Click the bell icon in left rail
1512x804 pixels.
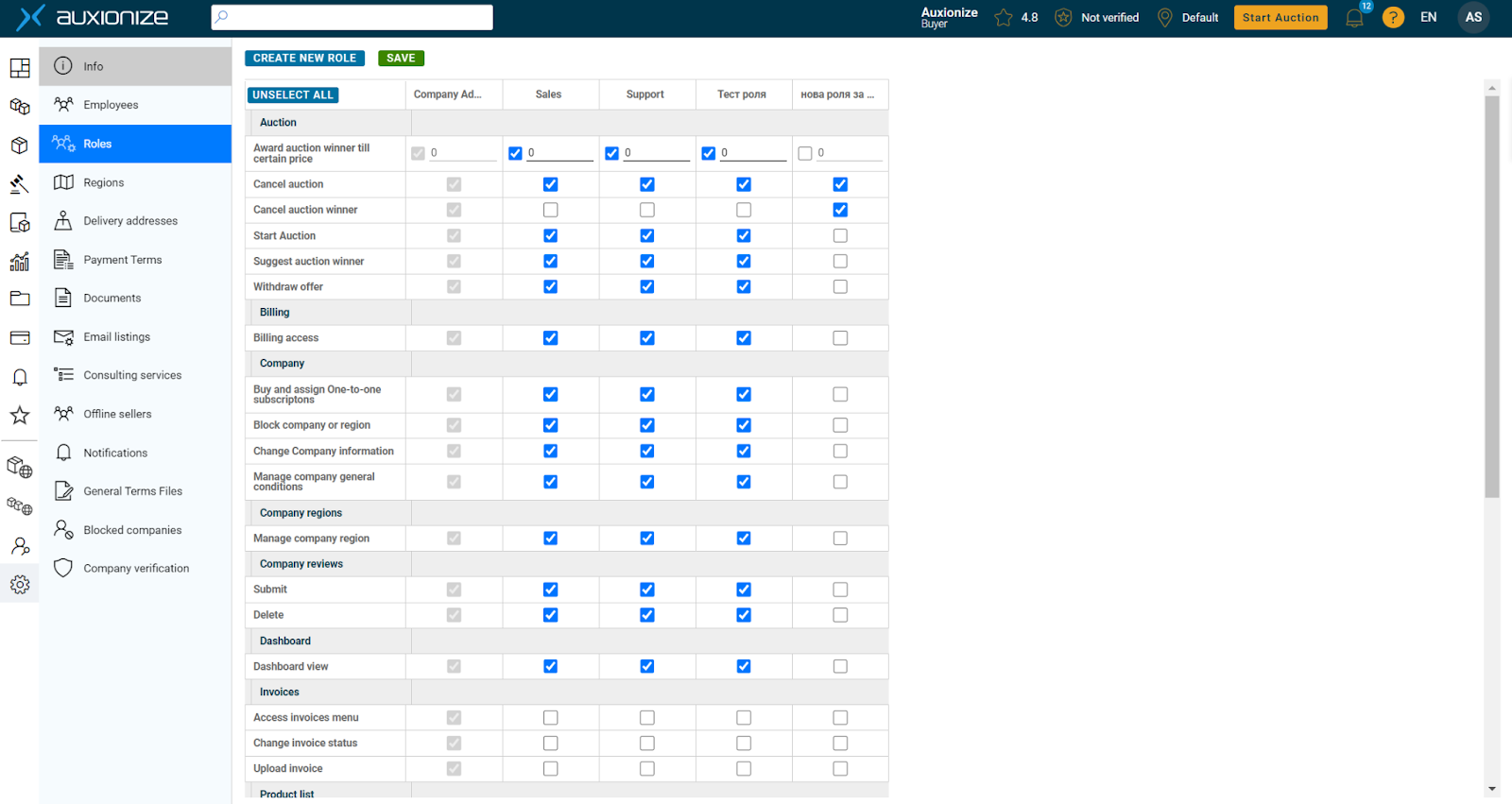point(20,377)
